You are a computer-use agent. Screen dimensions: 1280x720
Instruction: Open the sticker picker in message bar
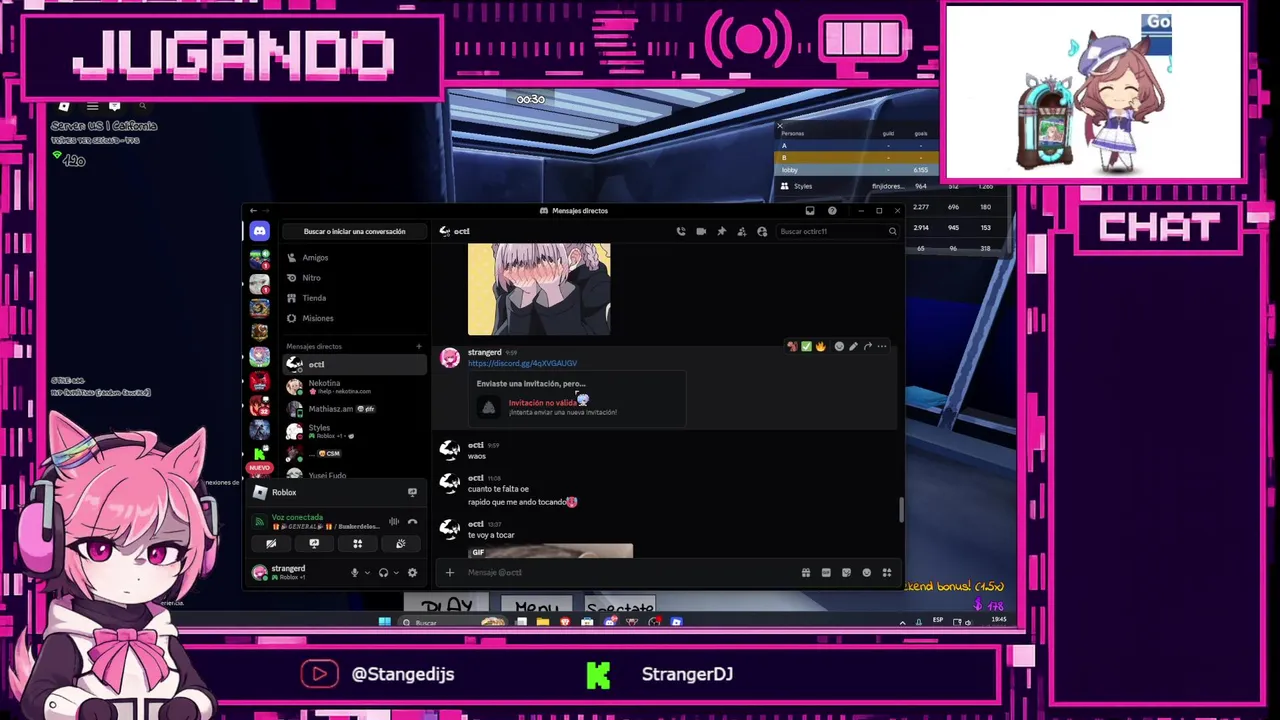(x=846, y=572)
